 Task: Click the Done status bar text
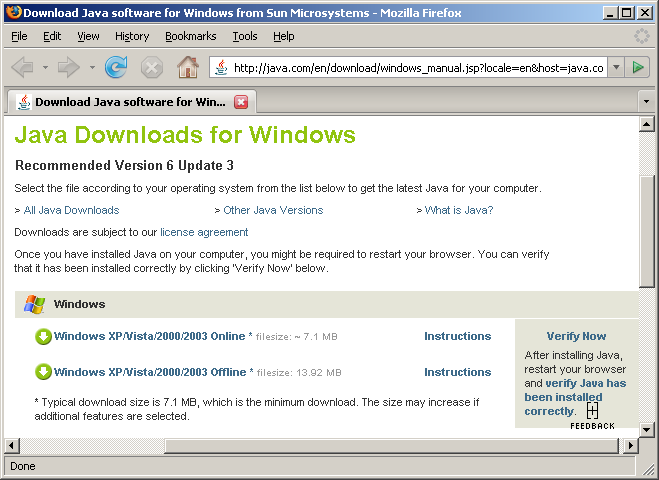23,467
